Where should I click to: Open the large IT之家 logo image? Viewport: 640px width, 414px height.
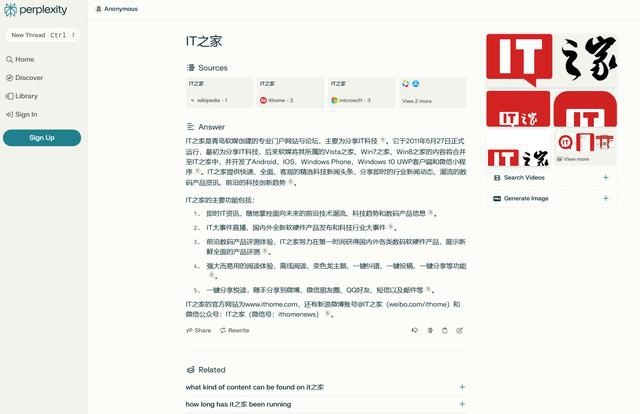tap(551, 60)
